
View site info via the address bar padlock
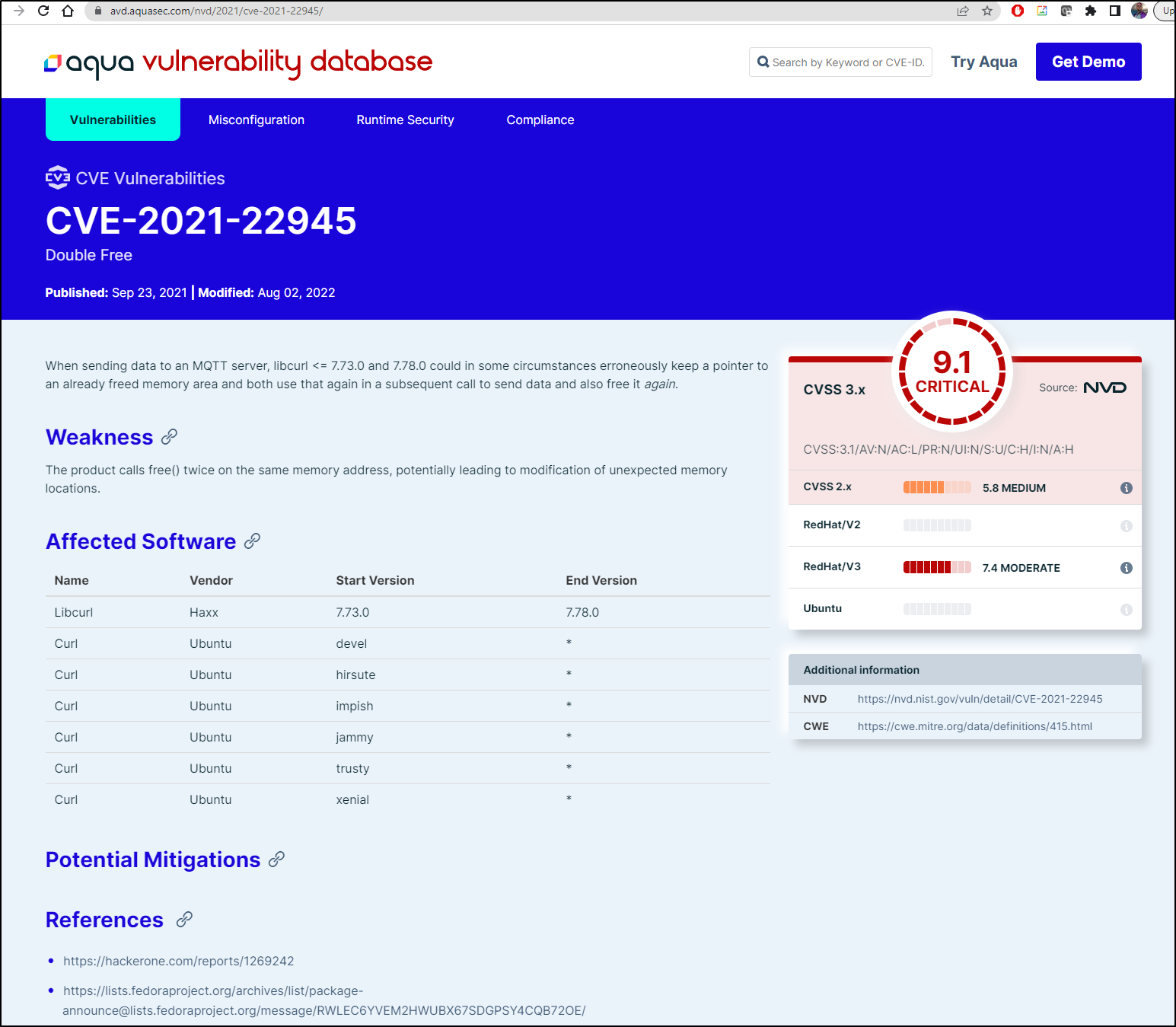(98, 11)
